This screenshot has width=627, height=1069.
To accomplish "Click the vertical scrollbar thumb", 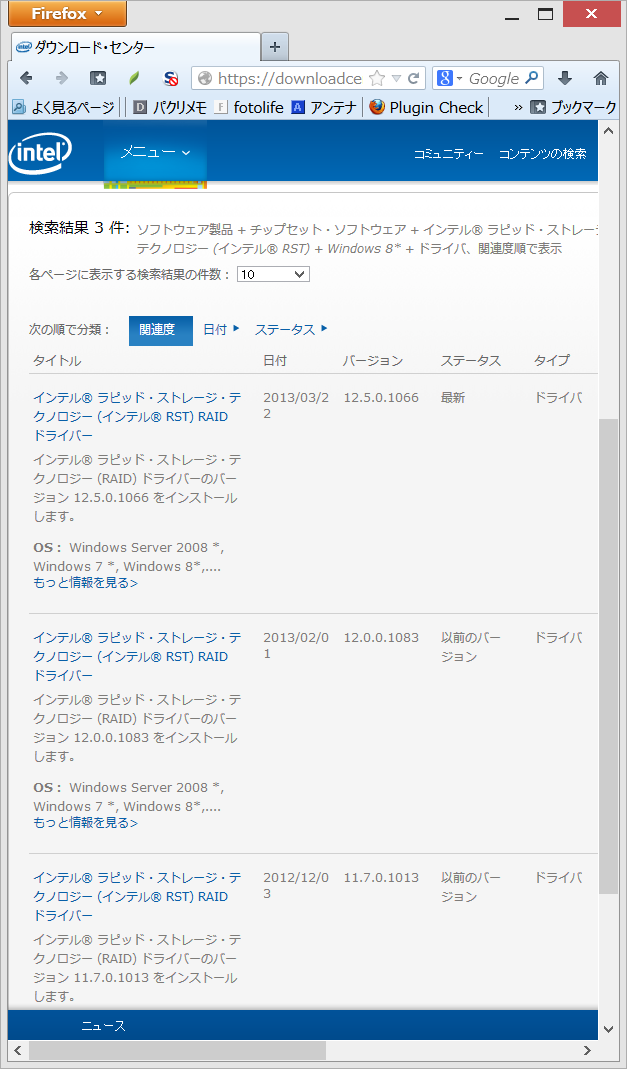I will pos(608,657).
